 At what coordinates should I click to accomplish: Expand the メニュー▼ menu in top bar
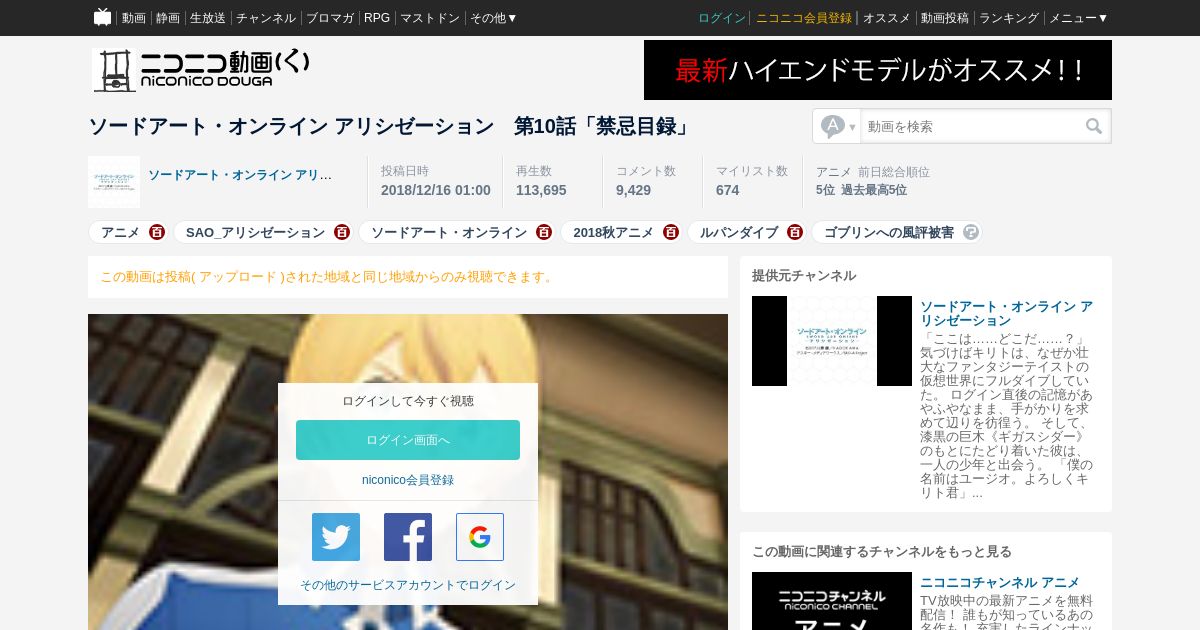point(1078,18)
